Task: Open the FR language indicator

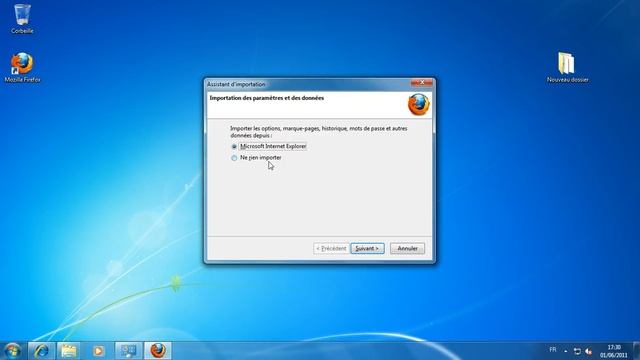Action: coord(553,350)
